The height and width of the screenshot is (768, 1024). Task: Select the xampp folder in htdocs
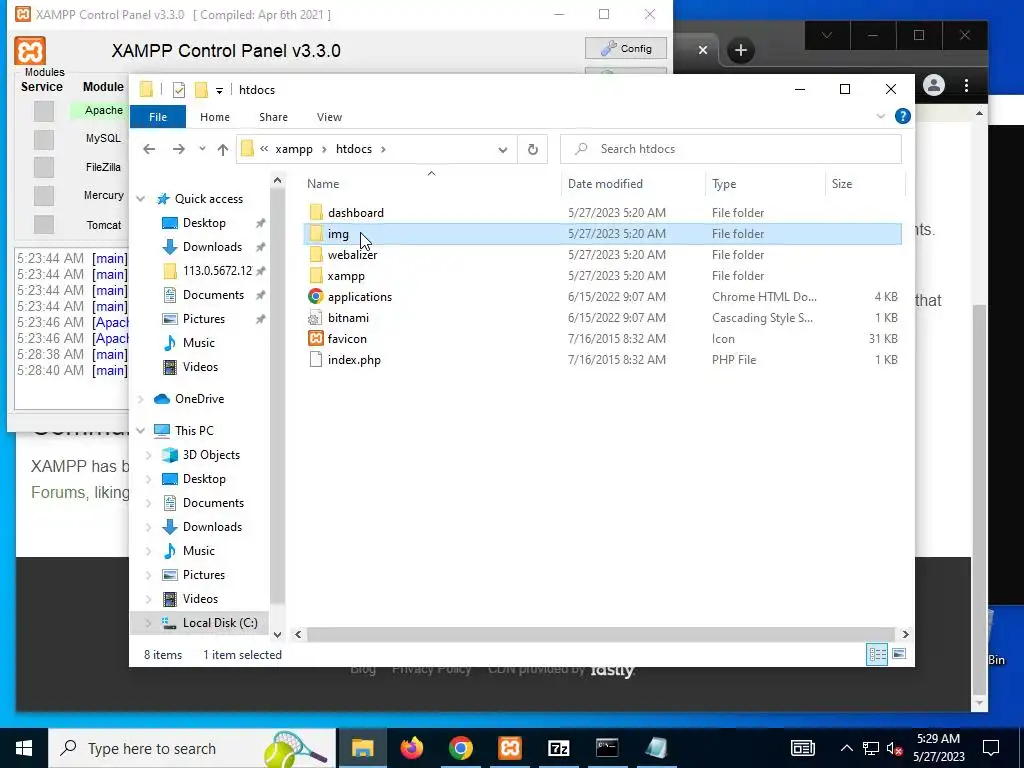point(345,276)
